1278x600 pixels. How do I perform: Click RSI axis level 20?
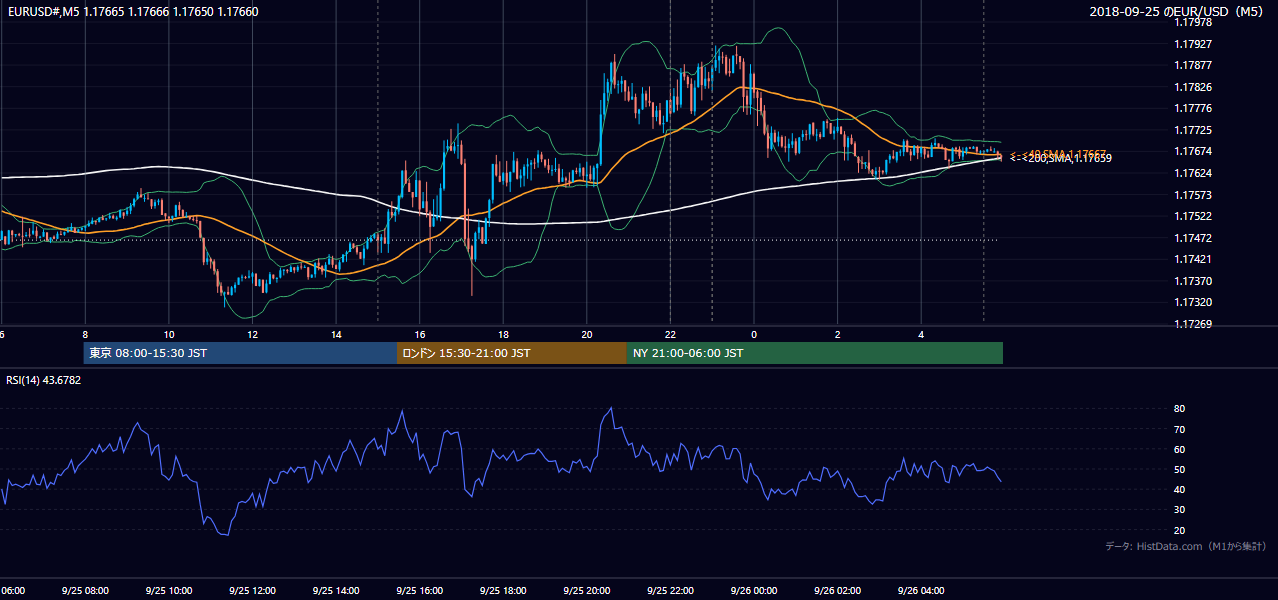tap(1179, 530)
